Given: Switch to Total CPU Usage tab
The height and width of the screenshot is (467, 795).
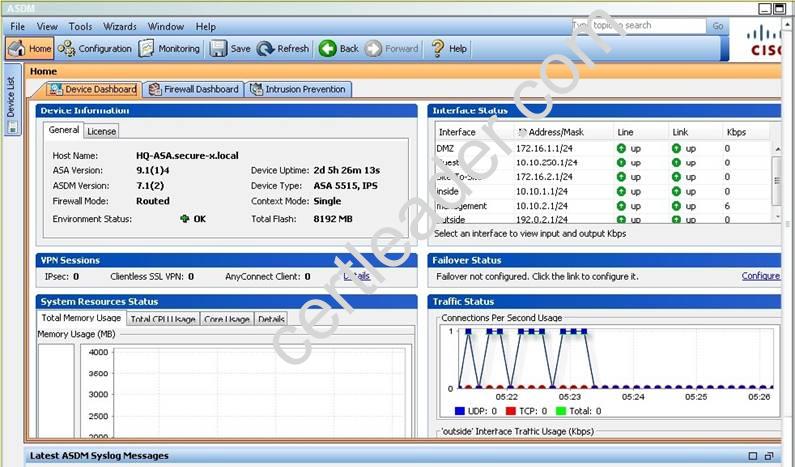Looking at the screenshot, I should click(x=163, y=319).
